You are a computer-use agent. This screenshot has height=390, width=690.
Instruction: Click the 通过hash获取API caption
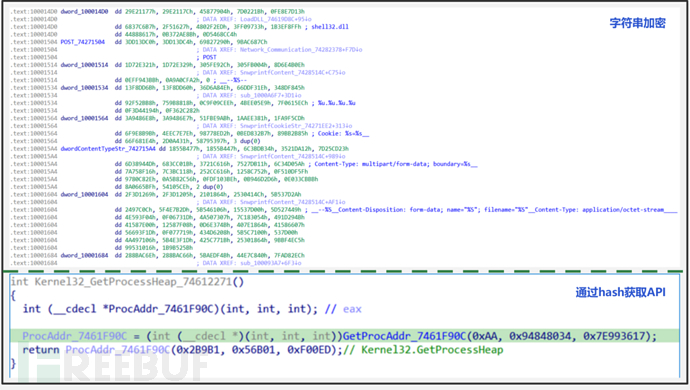tap(620, 292)
